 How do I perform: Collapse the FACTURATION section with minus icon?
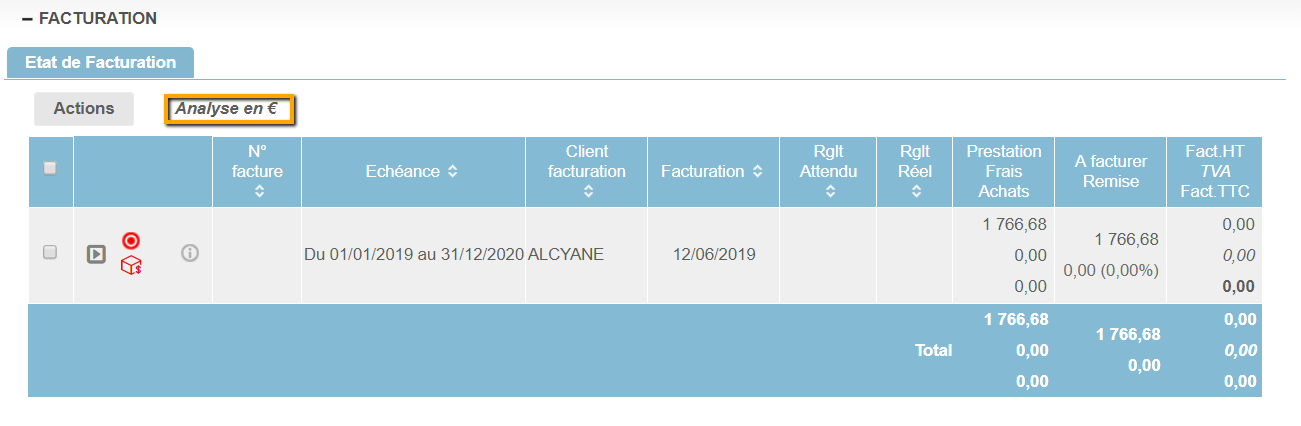tap(27, 19)
